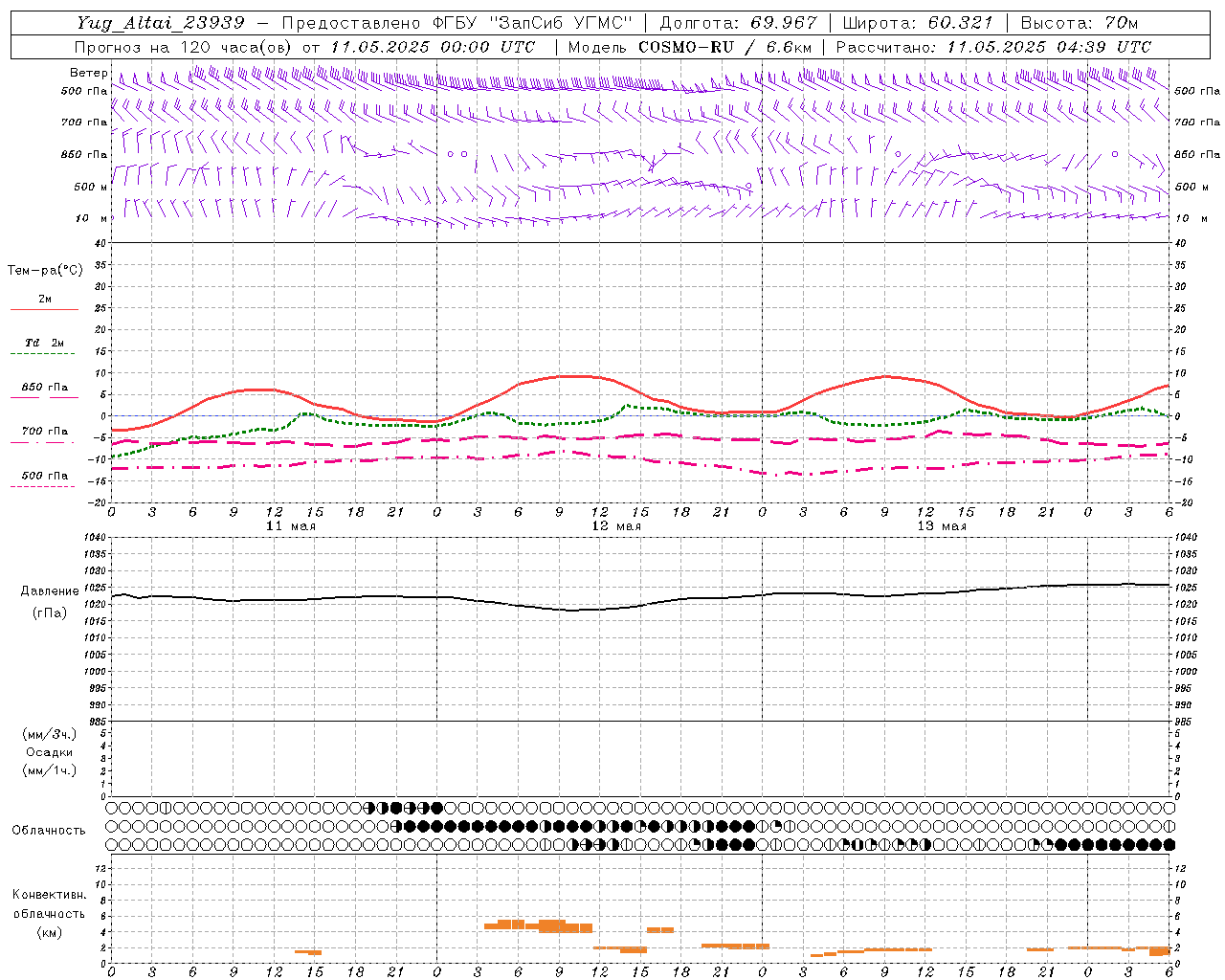Click the Осадки precipitation label
This screenshot has width=1225, height=980.
coord(49,752)
